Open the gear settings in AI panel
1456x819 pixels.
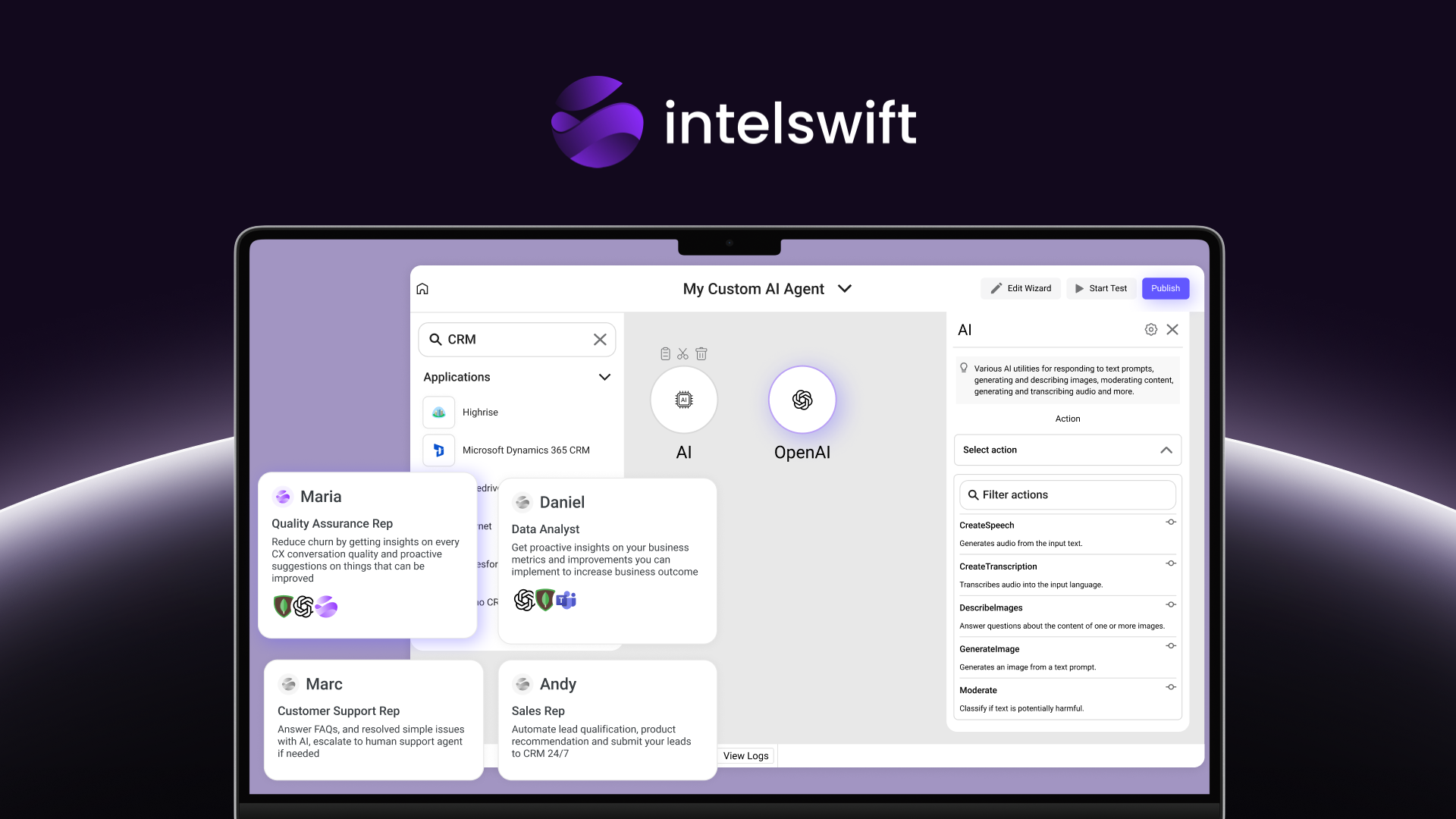click(1150, 329)
